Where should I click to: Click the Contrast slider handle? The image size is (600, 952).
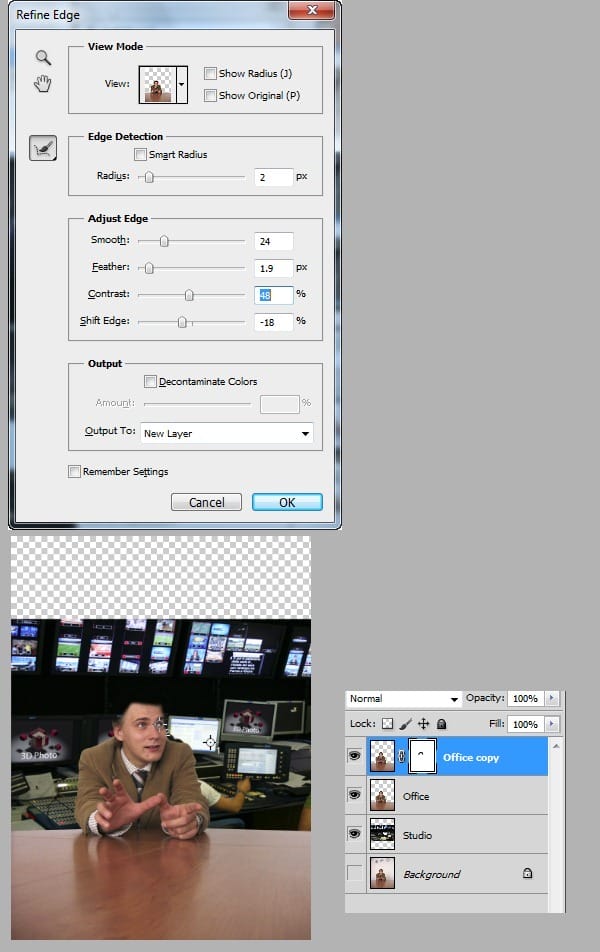189,295
